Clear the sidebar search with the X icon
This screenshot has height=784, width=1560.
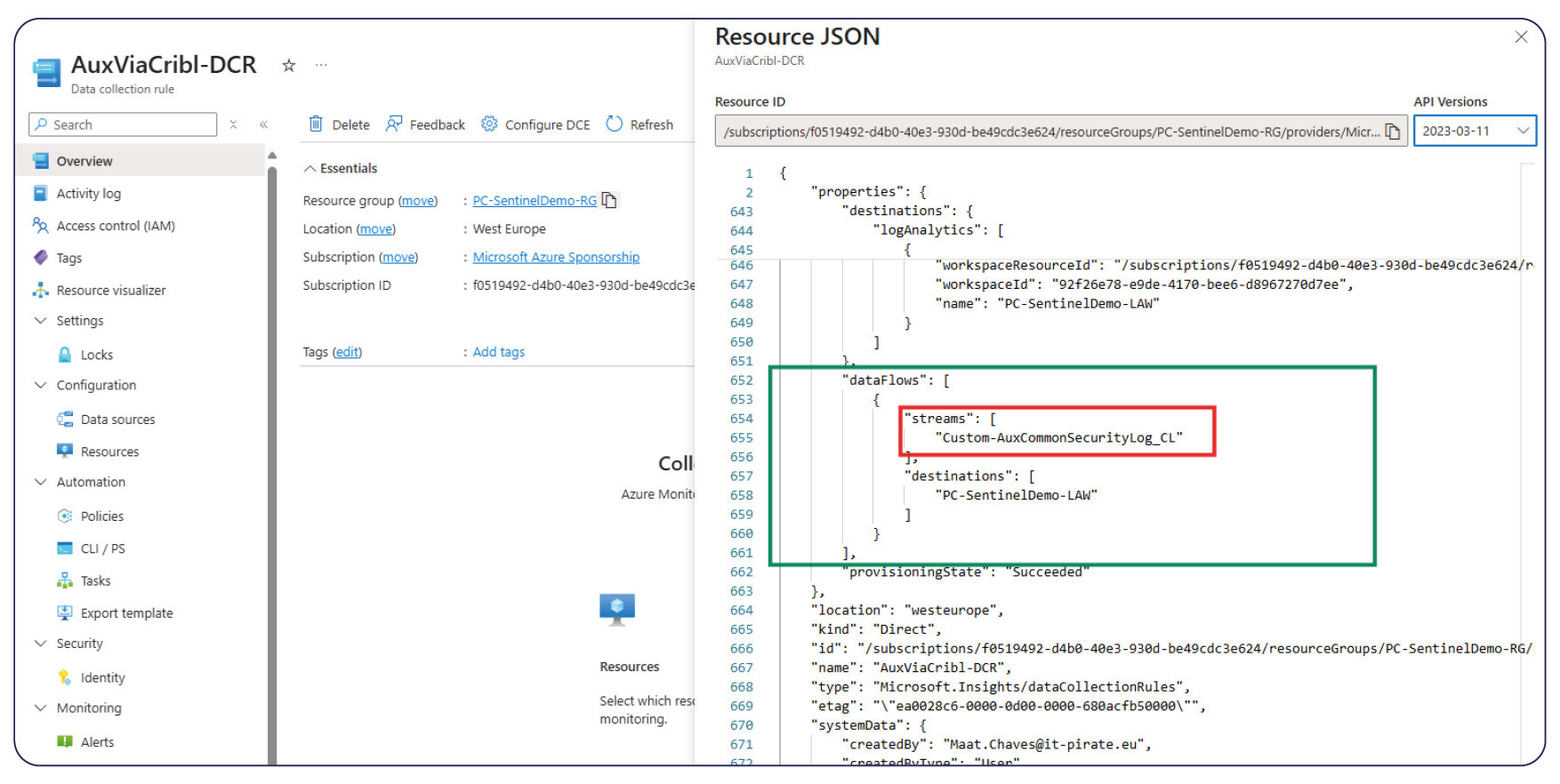pyautogui.click(x=233, y=124)
